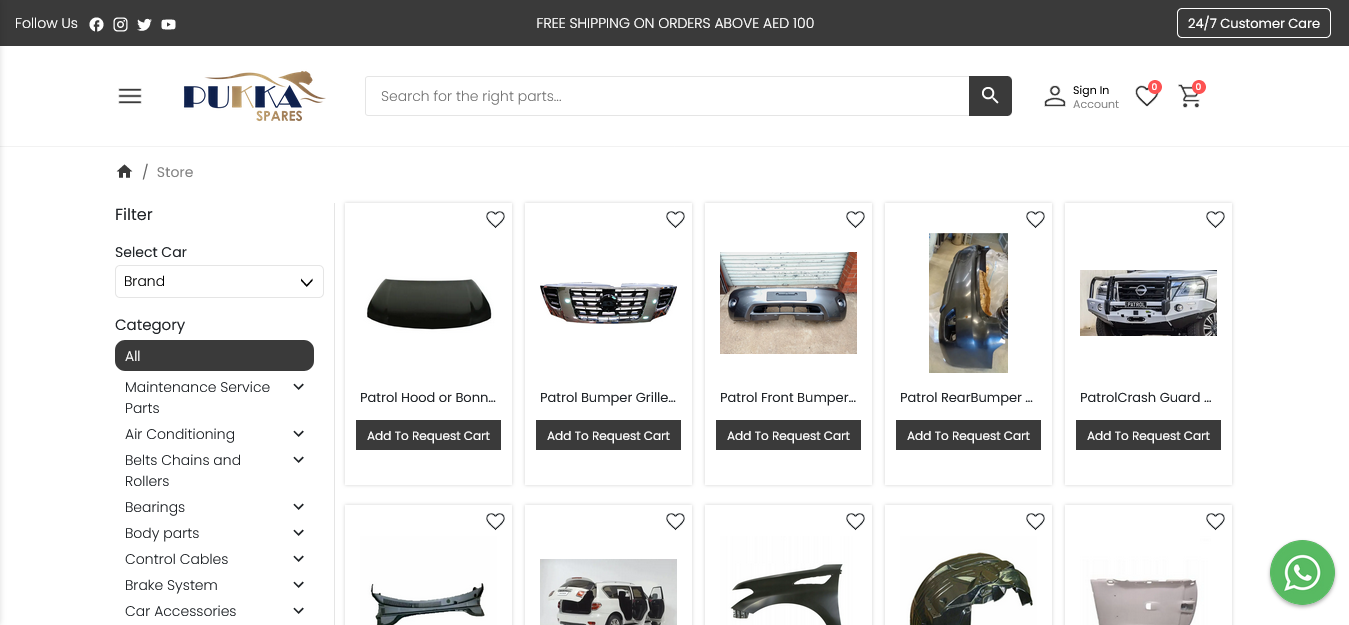Open the Facebook page icon
Screen dimensions: 1349x625
96,24
